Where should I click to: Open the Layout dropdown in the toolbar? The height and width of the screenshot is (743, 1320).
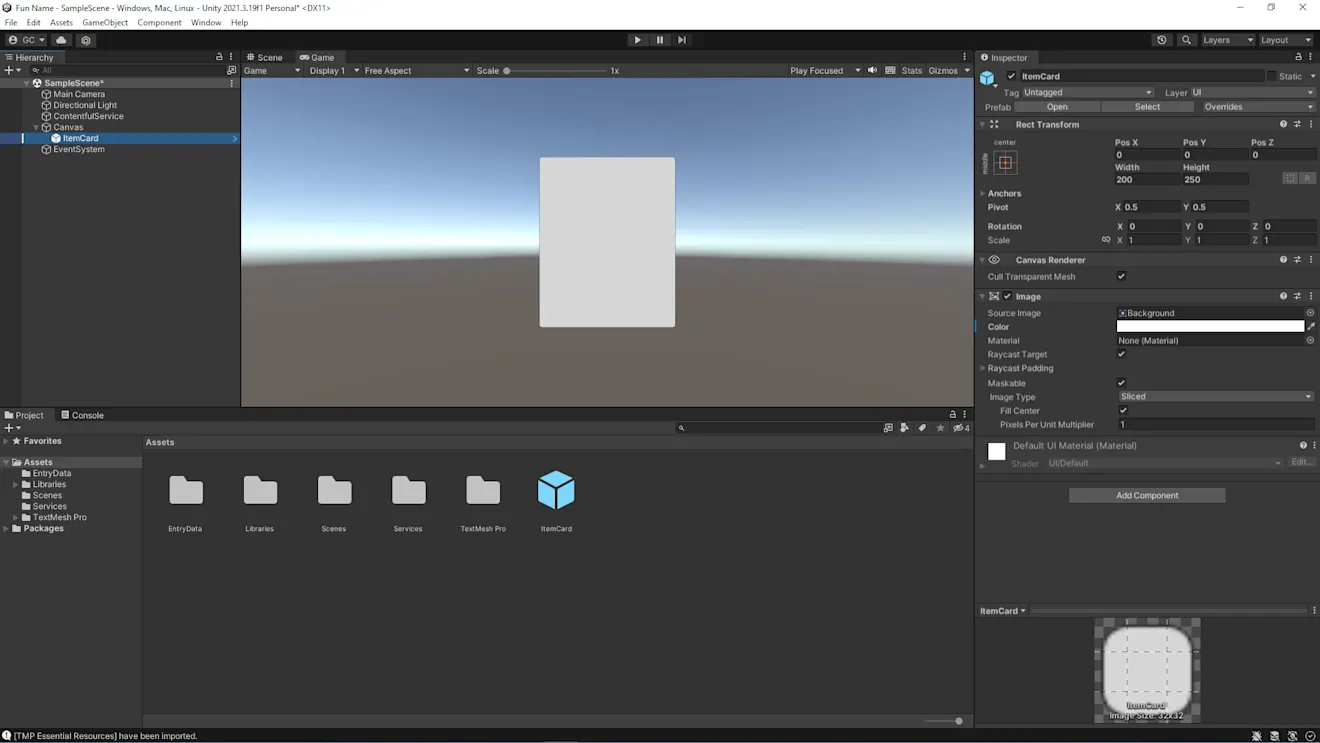(1285, 40)
